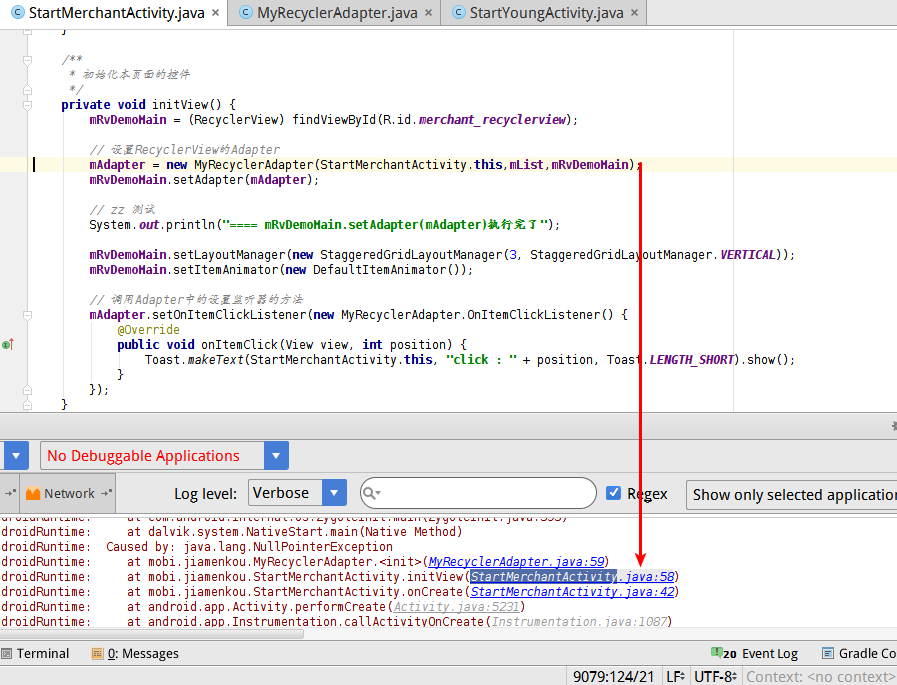Click fold end marker at the "});" line

[x=27, y=390]
